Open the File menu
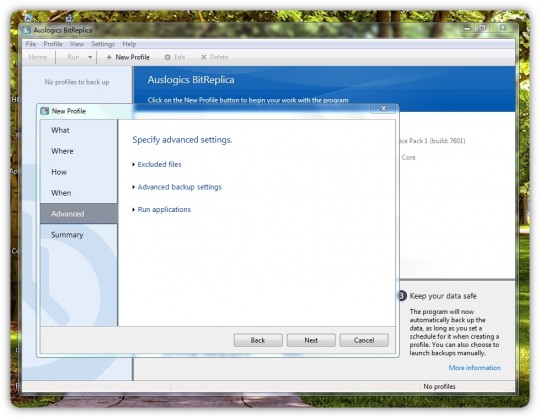This screenshot has width=540, height=418. coord(31,44)
